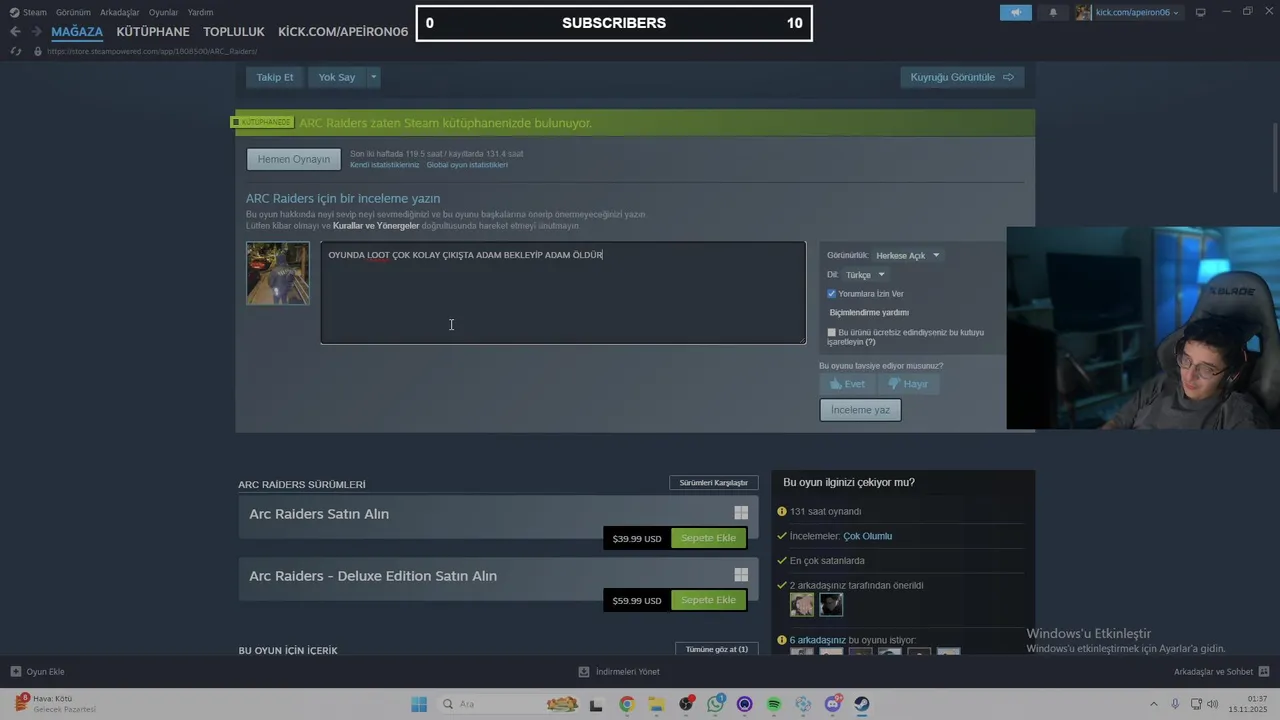Open Kendi istatistikleriniz link
Image resolution: width=1280 pixels, height=720 pixels.
[x=385, y=165]
